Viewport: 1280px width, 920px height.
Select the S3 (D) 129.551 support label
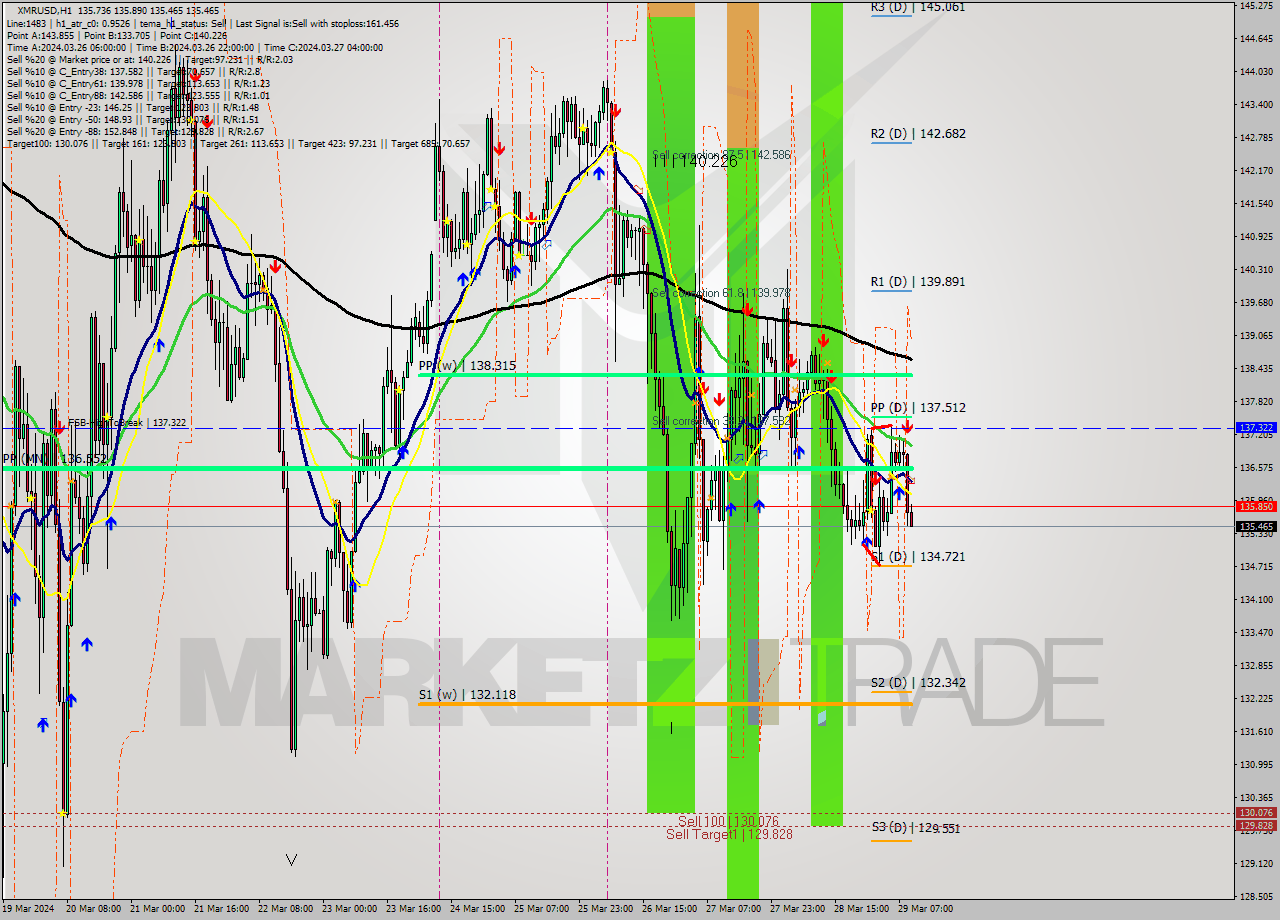click(915, 828)
